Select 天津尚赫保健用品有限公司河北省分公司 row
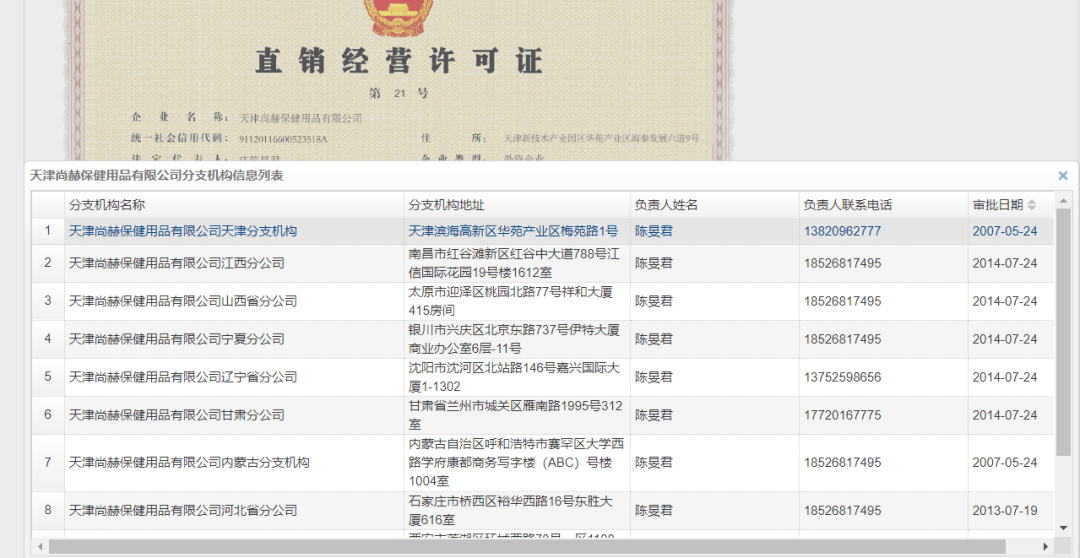The height and width of the screenshot is (558, 1080). pyautogui.click(x=543, y=510)
